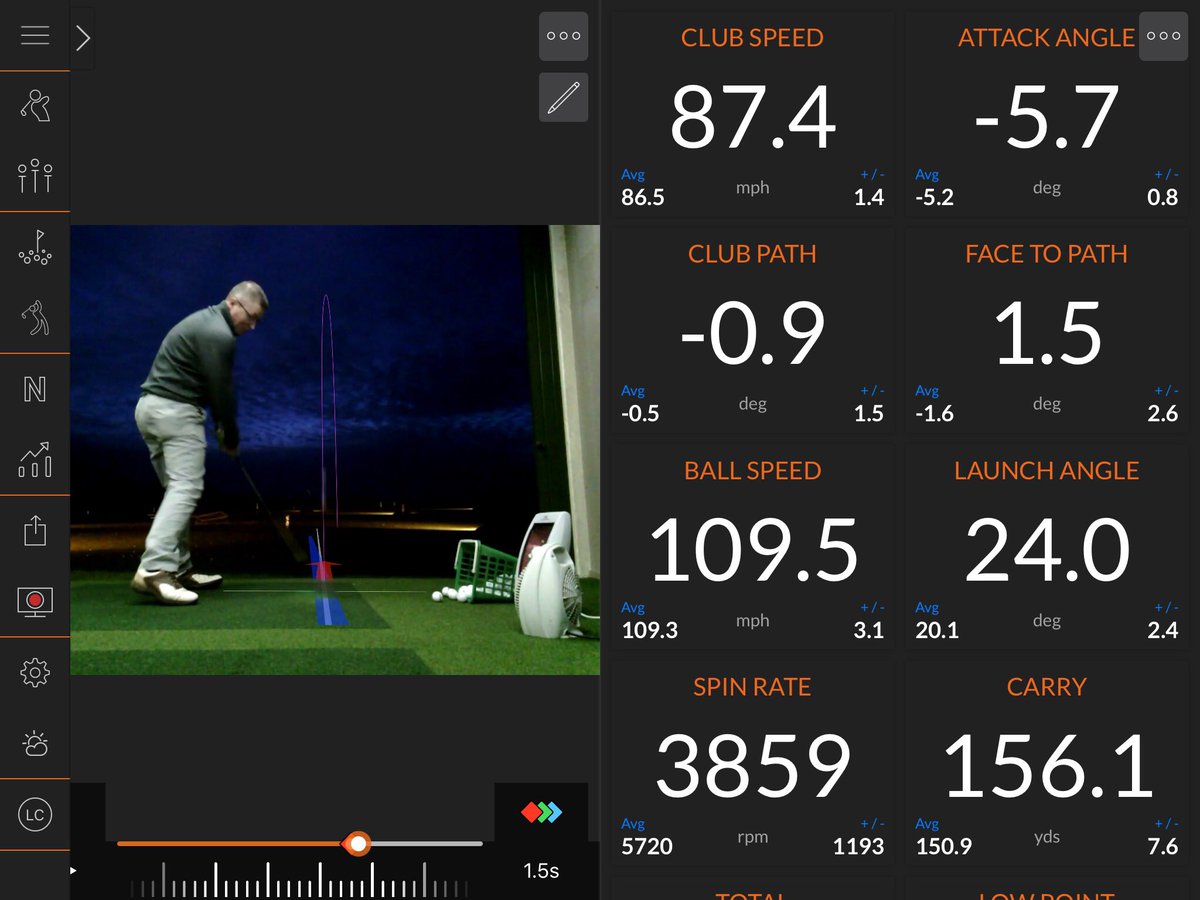Open the overflow menu above the video
1200x900 pixels.
[x=563, y=36]
